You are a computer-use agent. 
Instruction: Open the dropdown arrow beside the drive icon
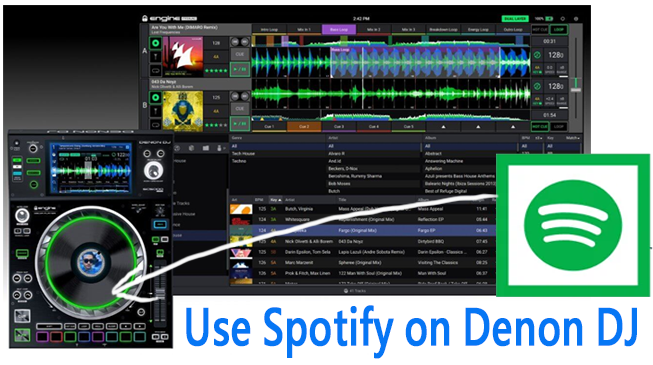[224, 148]
